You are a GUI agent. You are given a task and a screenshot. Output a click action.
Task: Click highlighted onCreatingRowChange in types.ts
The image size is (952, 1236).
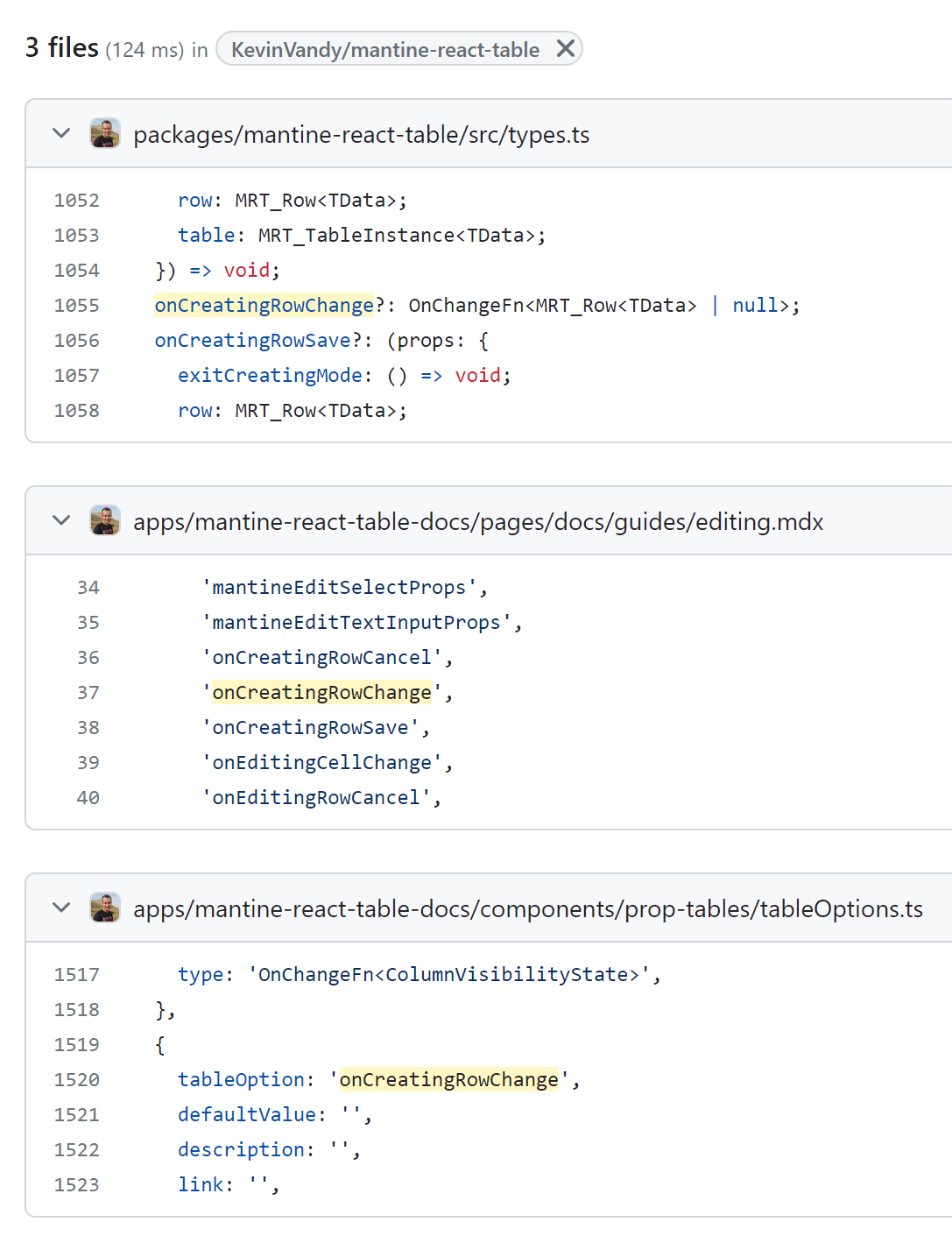[x=264, y=305]
